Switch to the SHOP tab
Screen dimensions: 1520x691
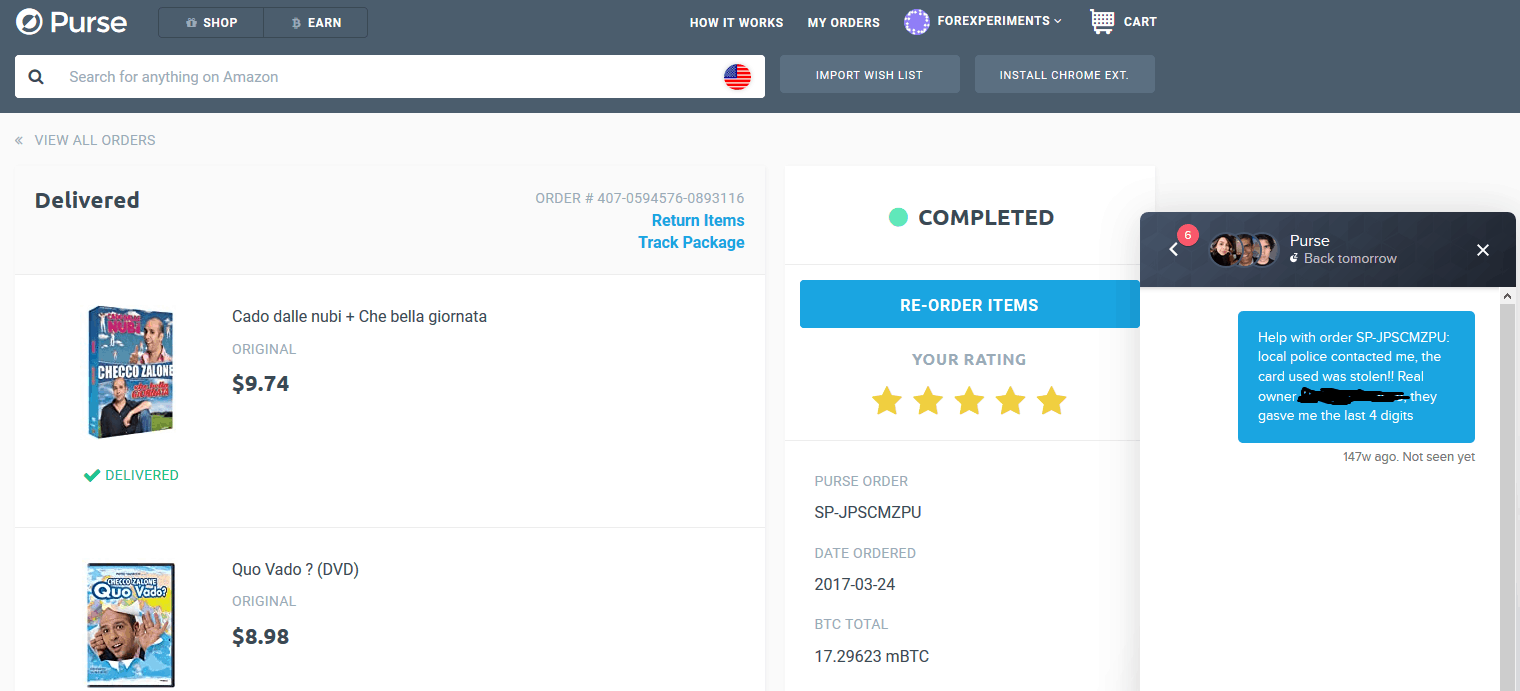211,22
